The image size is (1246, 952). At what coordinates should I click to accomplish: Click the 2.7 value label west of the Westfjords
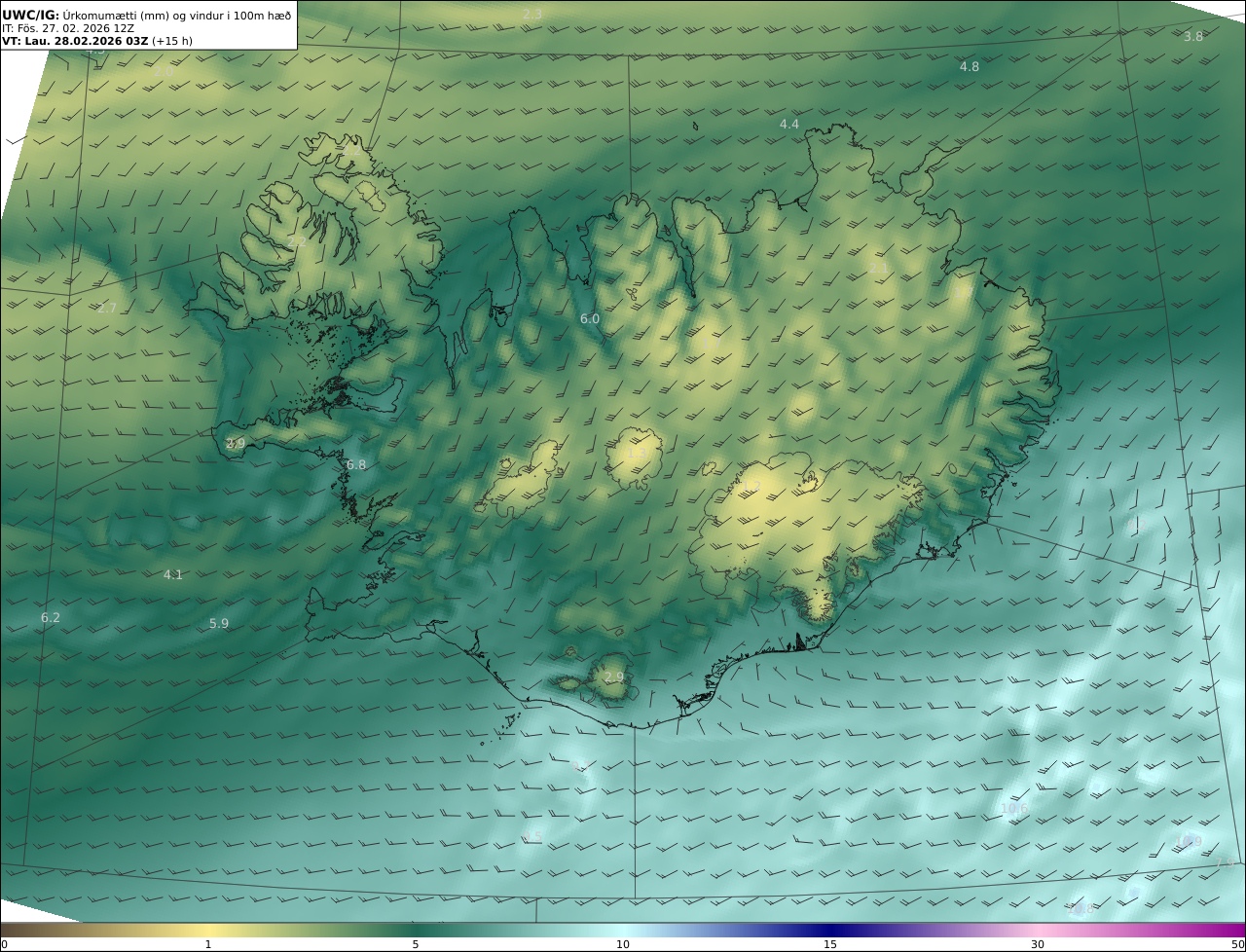(x=107, y=309)
